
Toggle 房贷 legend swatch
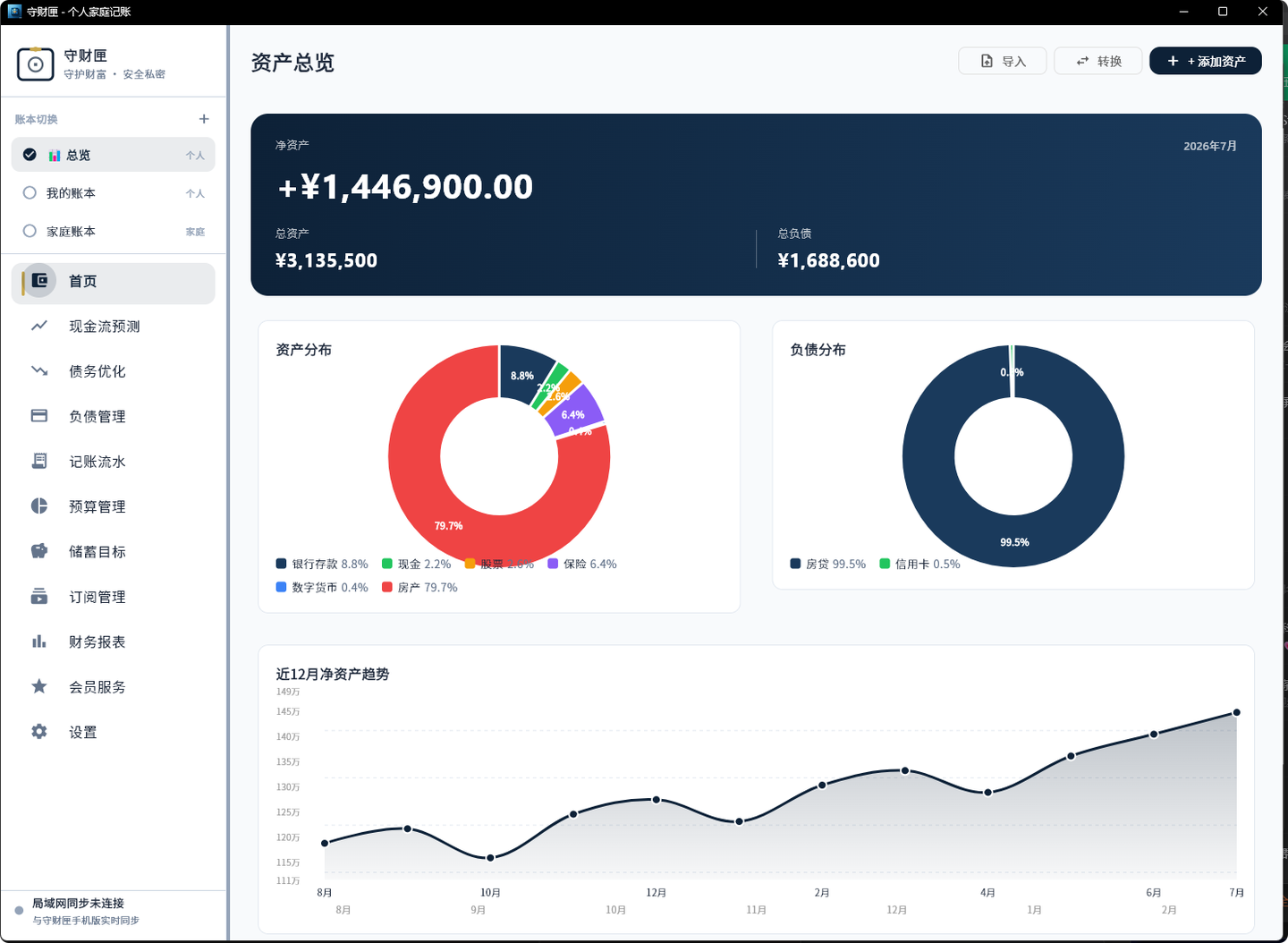click(795, 564)
